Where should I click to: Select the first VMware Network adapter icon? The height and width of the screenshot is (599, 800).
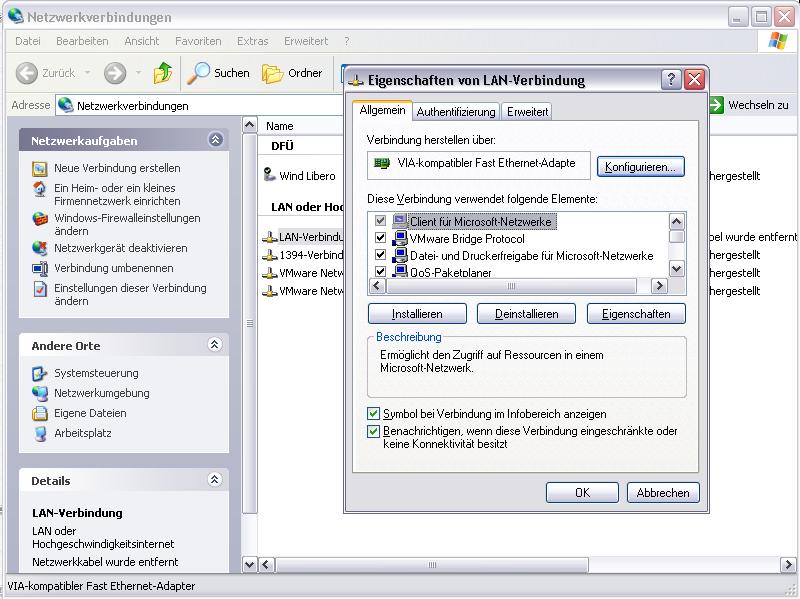coord(269,273)
